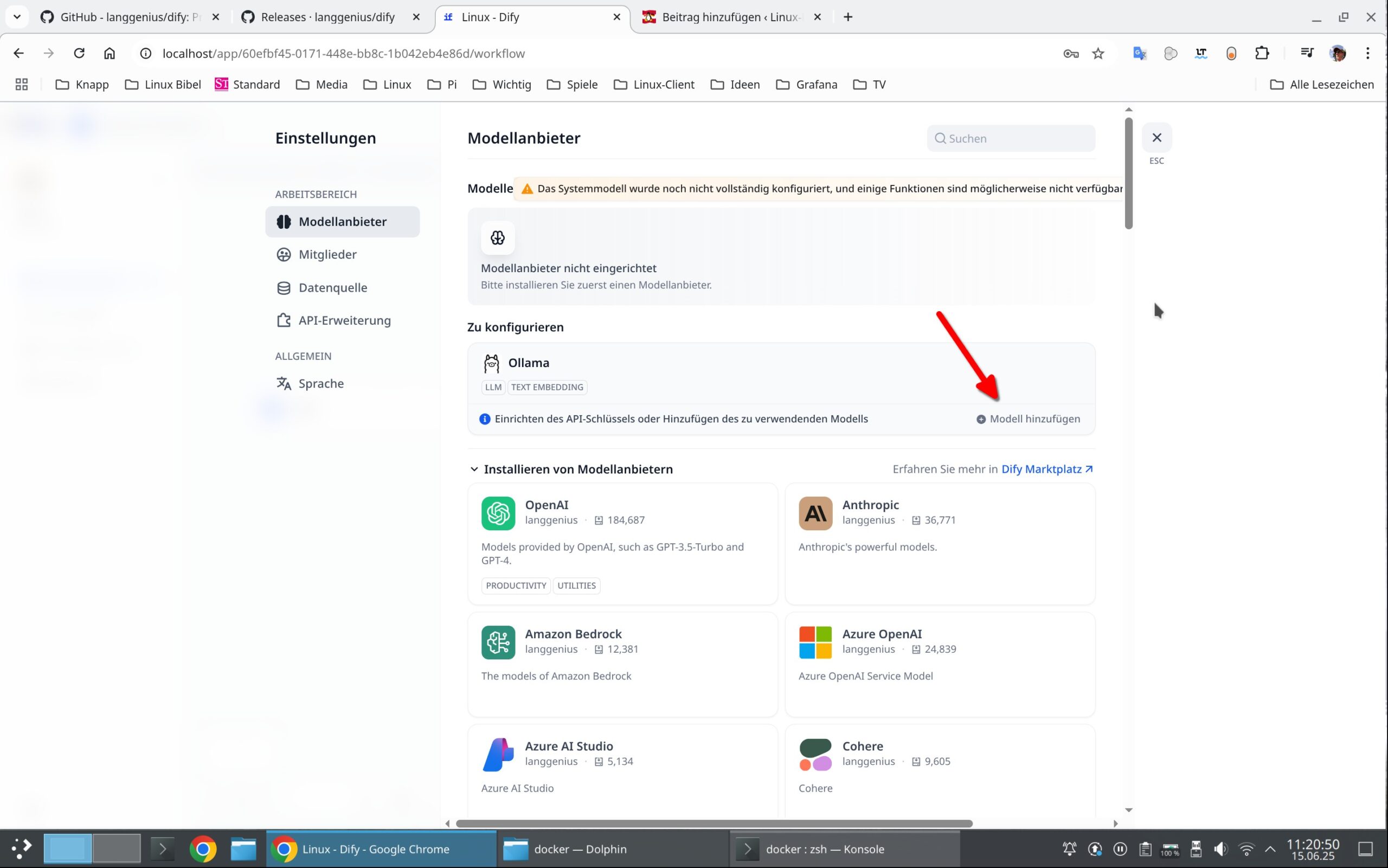Click Modell hinzufügen for Ollama
Image resolution: width=1388 pixels, height=868 pixels.
coord(1028,419)
